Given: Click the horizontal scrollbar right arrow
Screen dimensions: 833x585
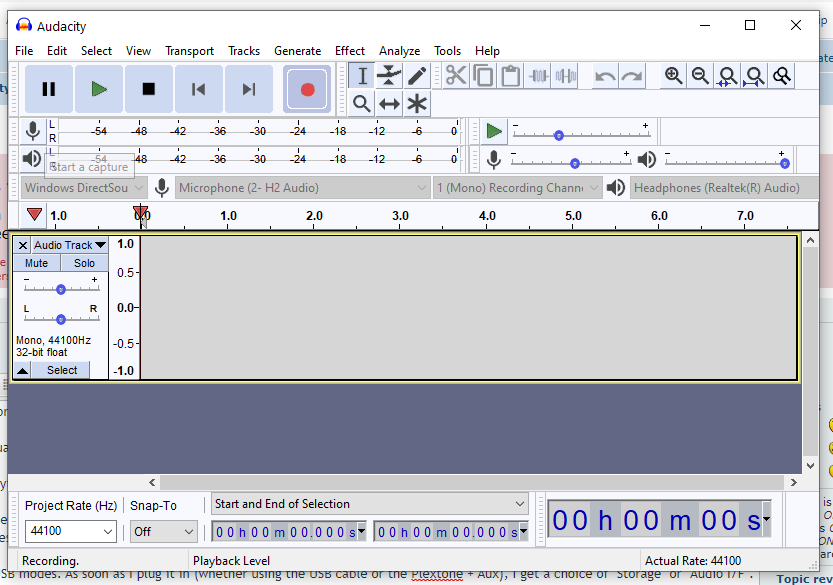Looking at the screenshot, I should tap(793, 482).
